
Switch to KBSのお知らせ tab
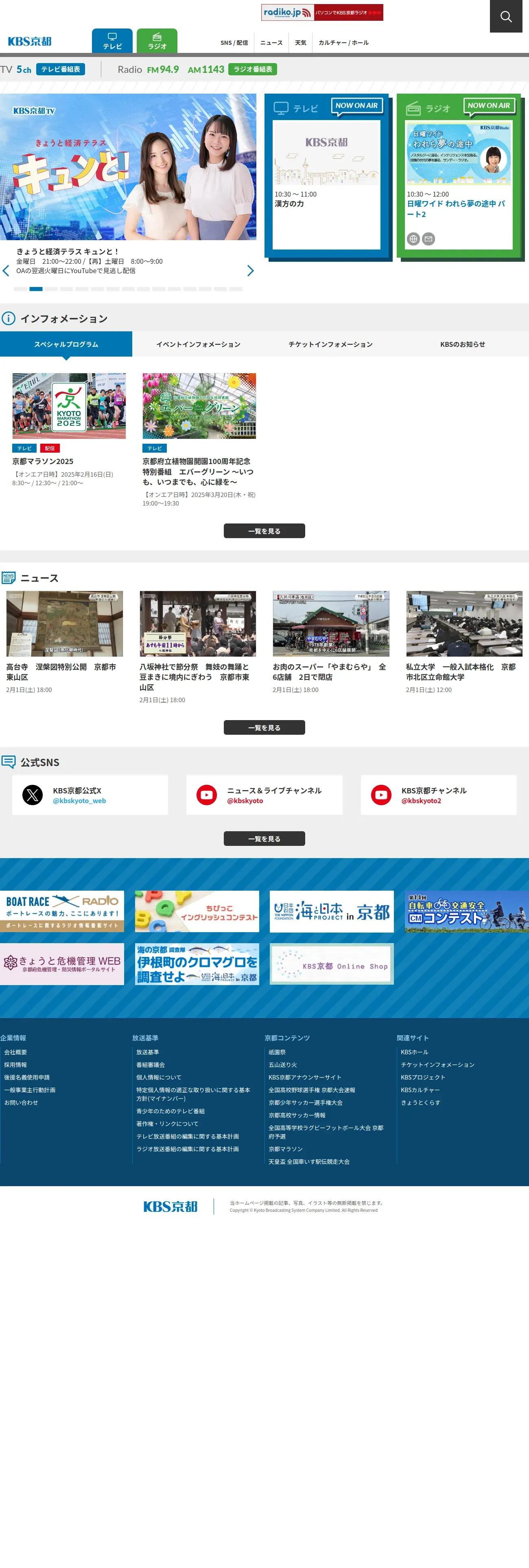pos(463,344)
